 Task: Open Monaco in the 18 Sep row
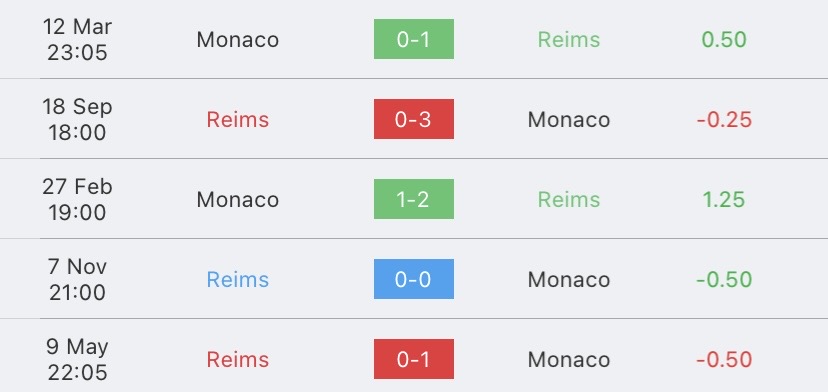(569, 119)
